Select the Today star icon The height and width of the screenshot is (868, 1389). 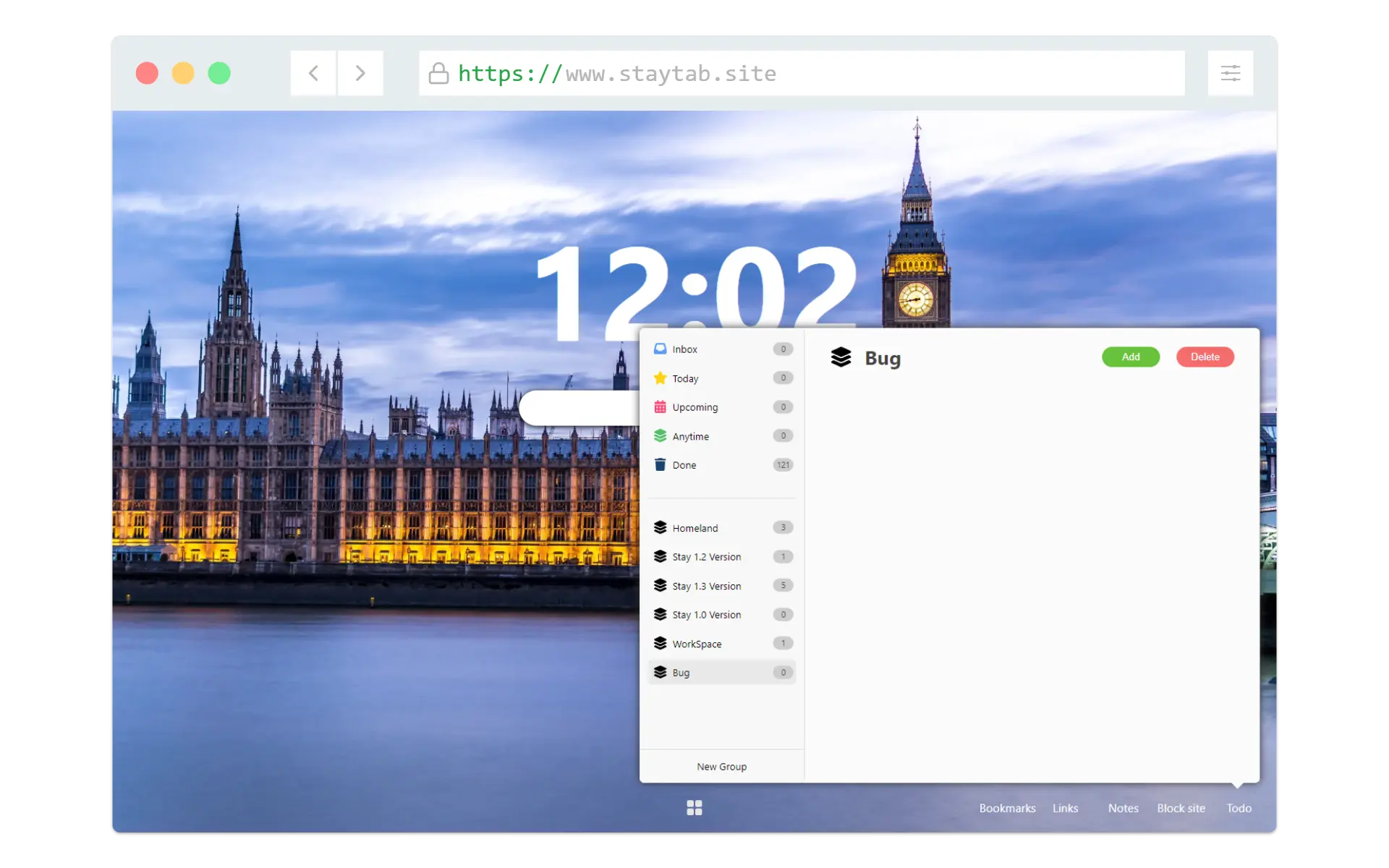(x=660, y=378)
